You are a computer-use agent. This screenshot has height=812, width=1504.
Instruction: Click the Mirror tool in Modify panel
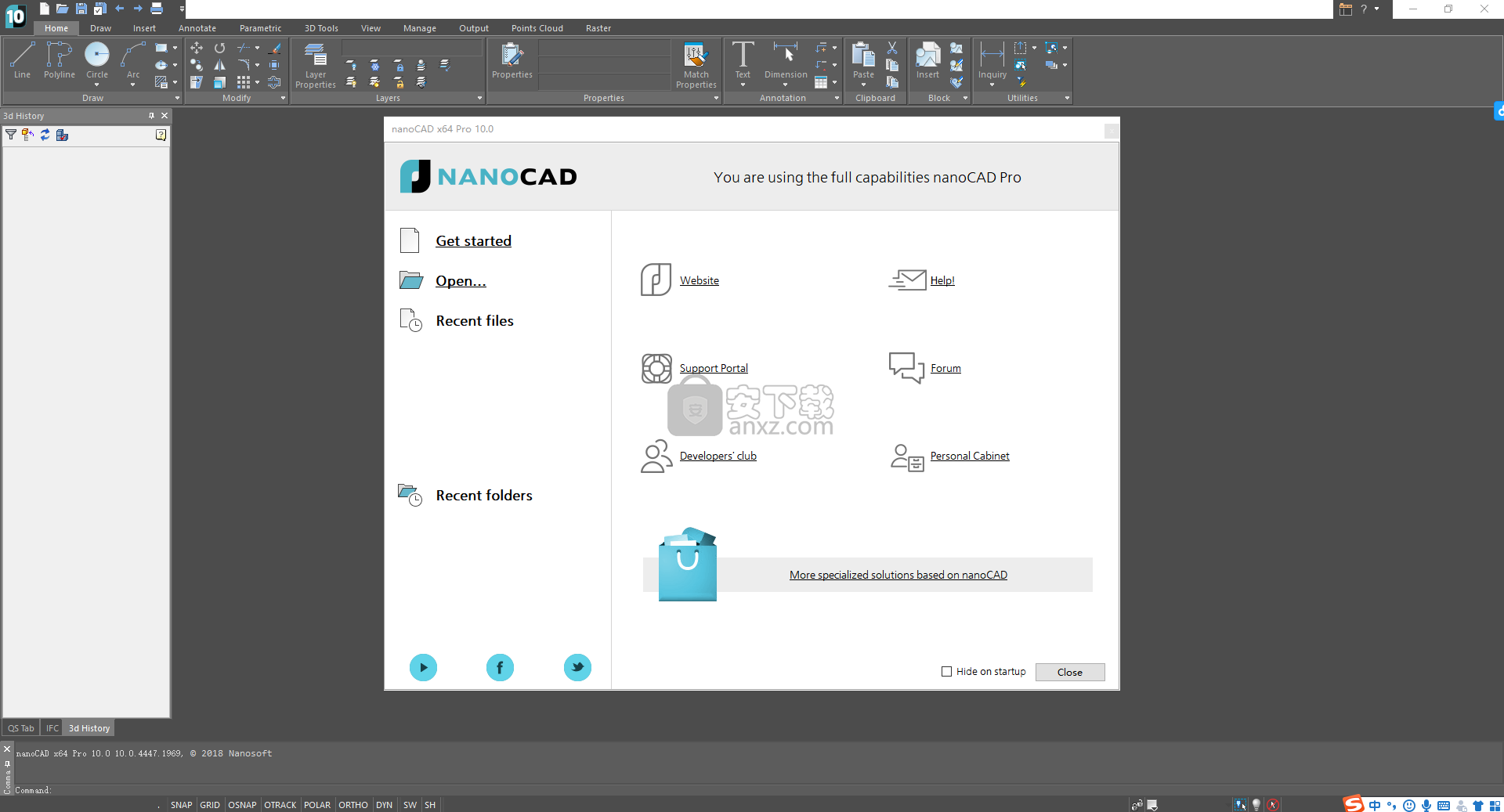click(220, 65)
